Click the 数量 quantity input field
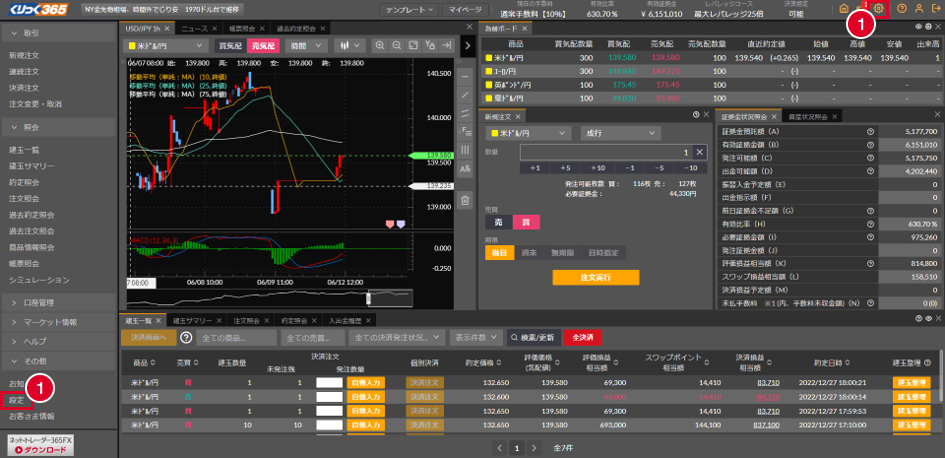945x458 pixels. click(x=606, y=152)
